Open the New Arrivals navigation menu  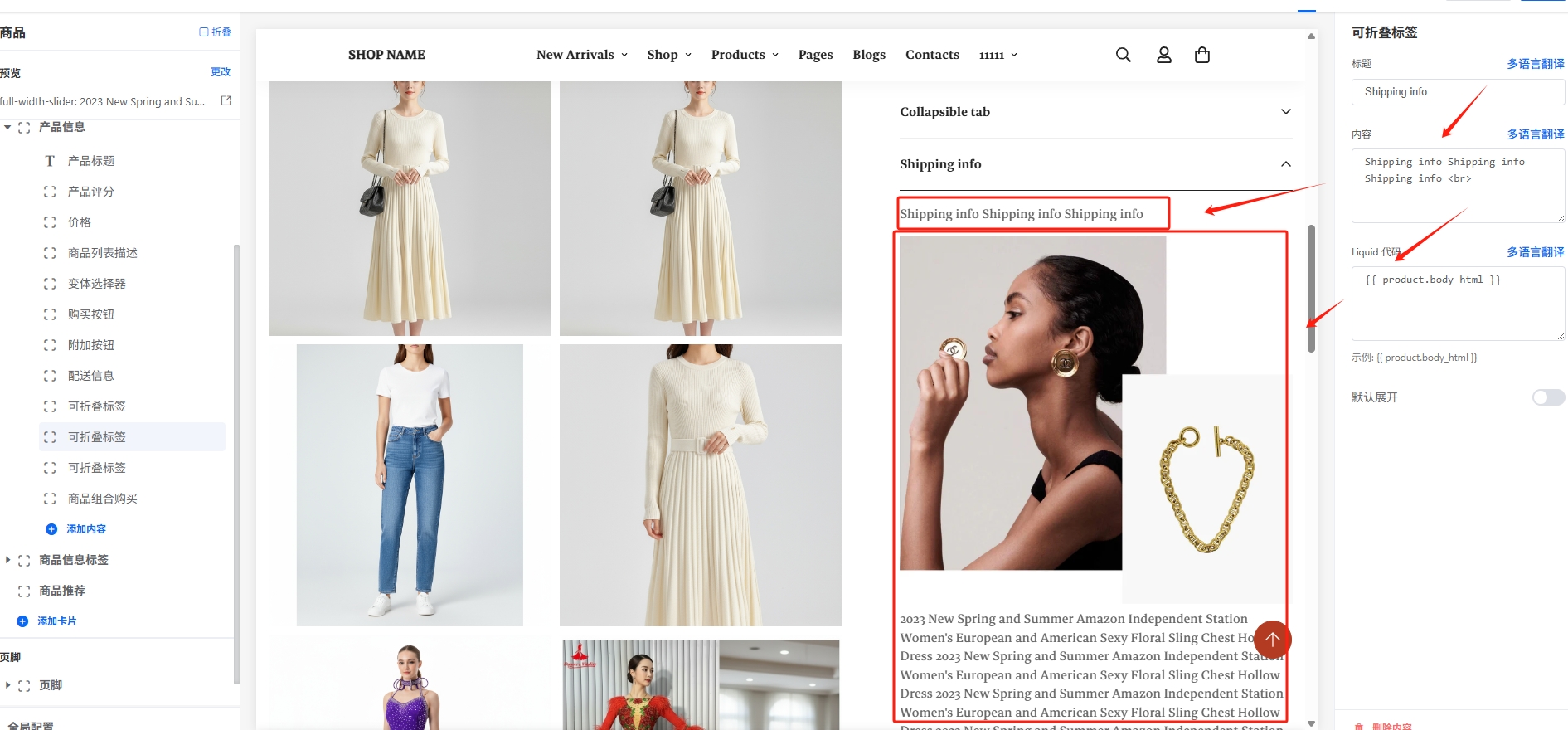point(581,55)
